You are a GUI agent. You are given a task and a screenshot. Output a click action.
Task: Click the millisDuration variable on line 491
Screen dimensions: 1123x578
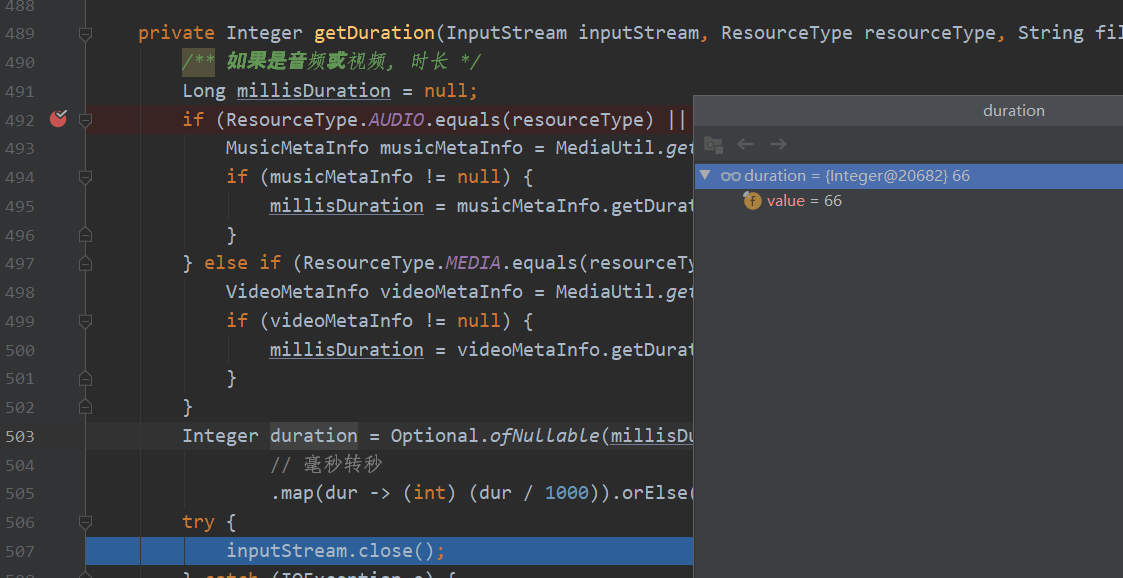point(313,91)
